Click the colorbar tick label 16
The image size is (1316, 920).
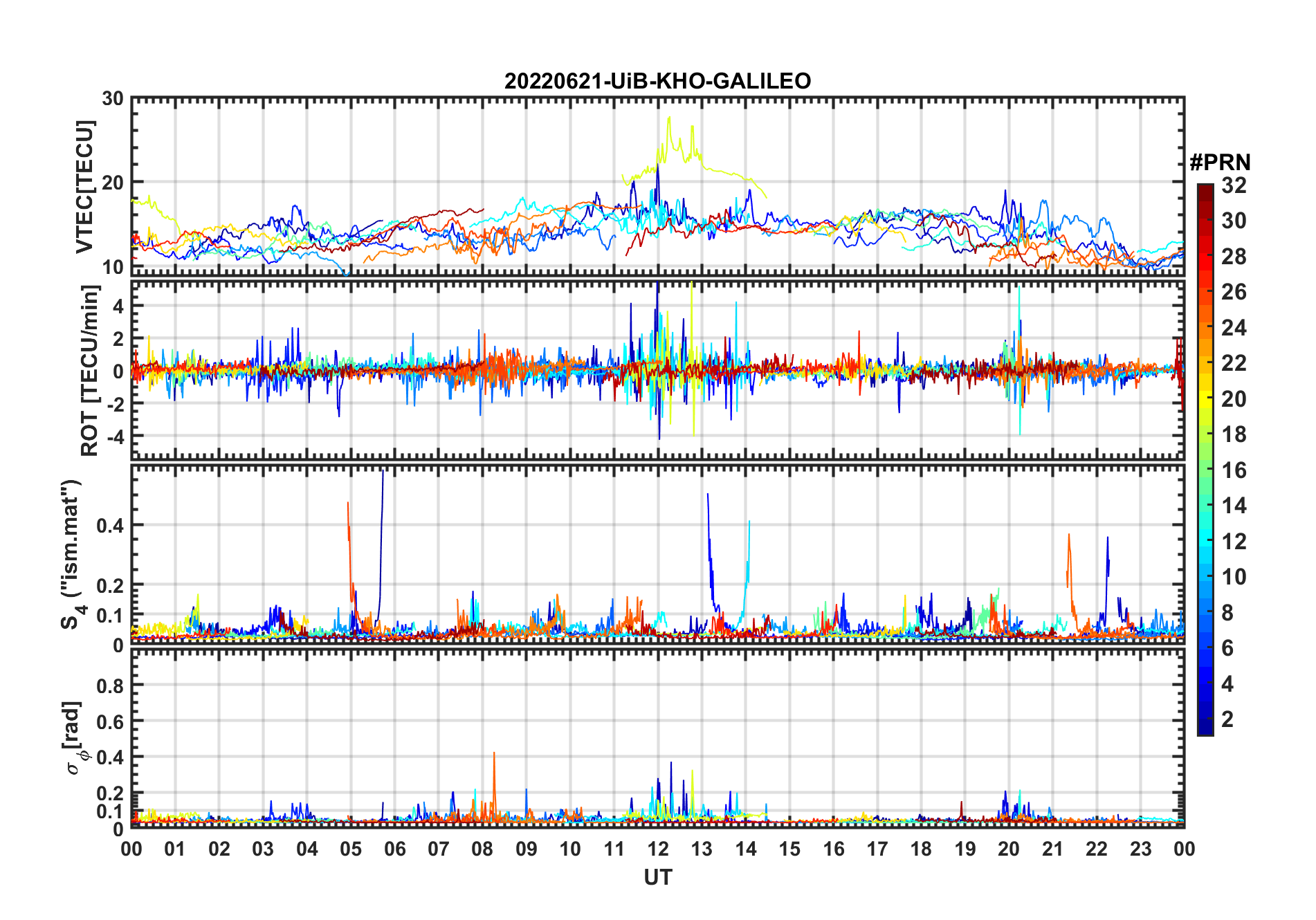1234,470
